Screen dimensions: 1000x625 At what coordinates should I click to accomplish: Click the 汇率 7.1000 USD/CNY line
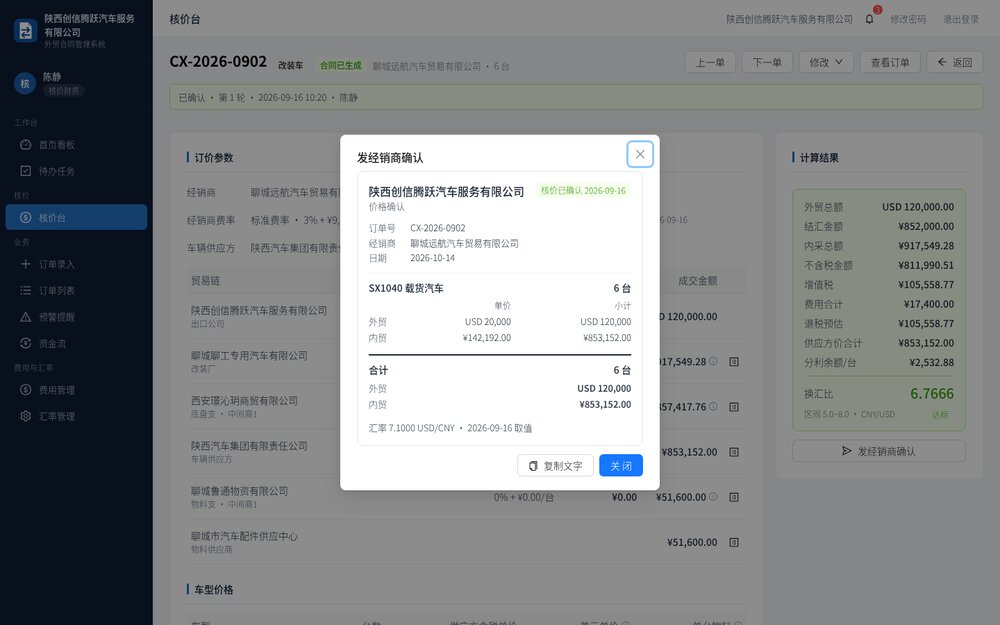tap(450, 428)
